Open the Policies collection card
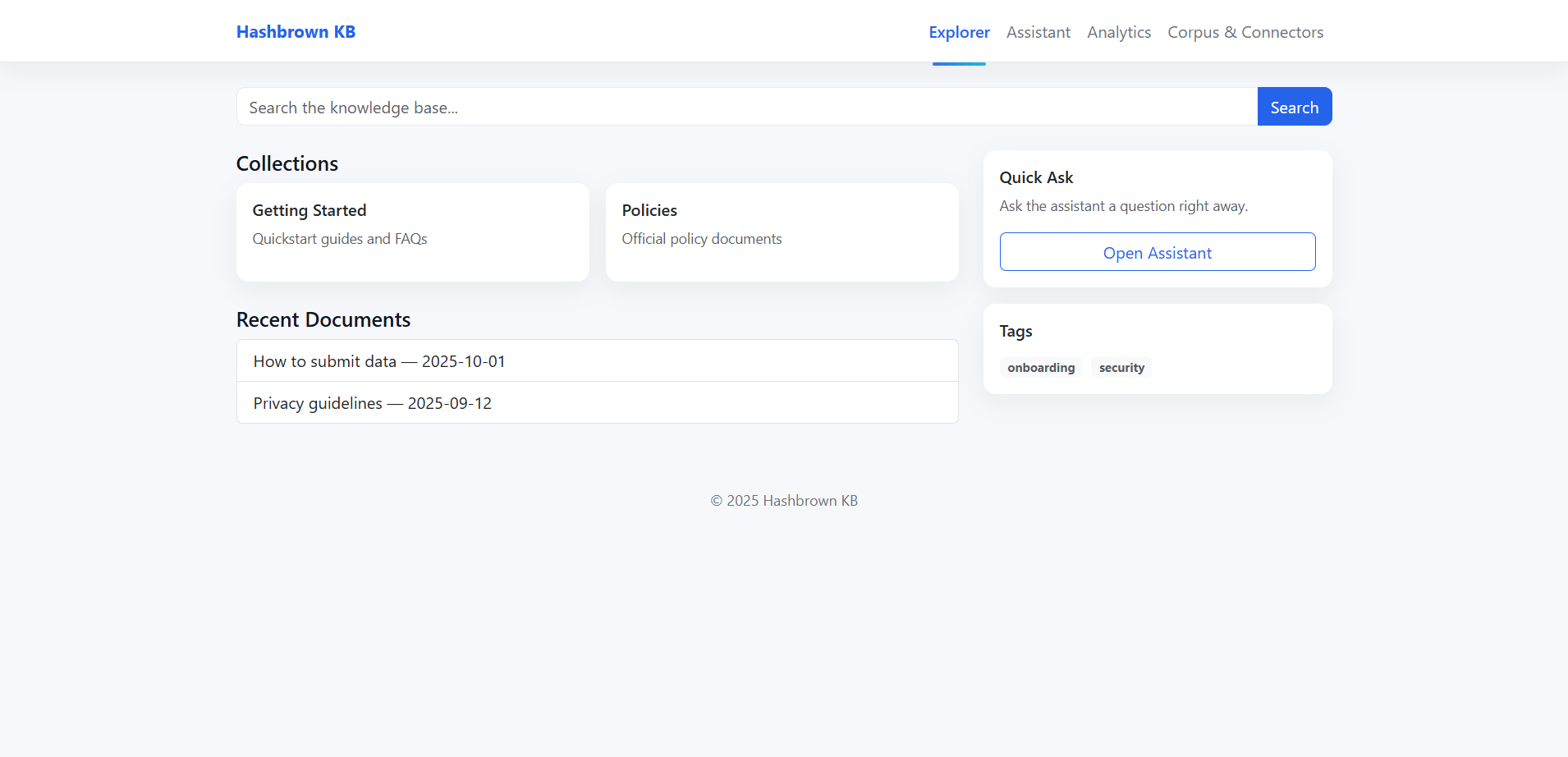Viewport: 1568px width, 757px height. tap(781, 232)
